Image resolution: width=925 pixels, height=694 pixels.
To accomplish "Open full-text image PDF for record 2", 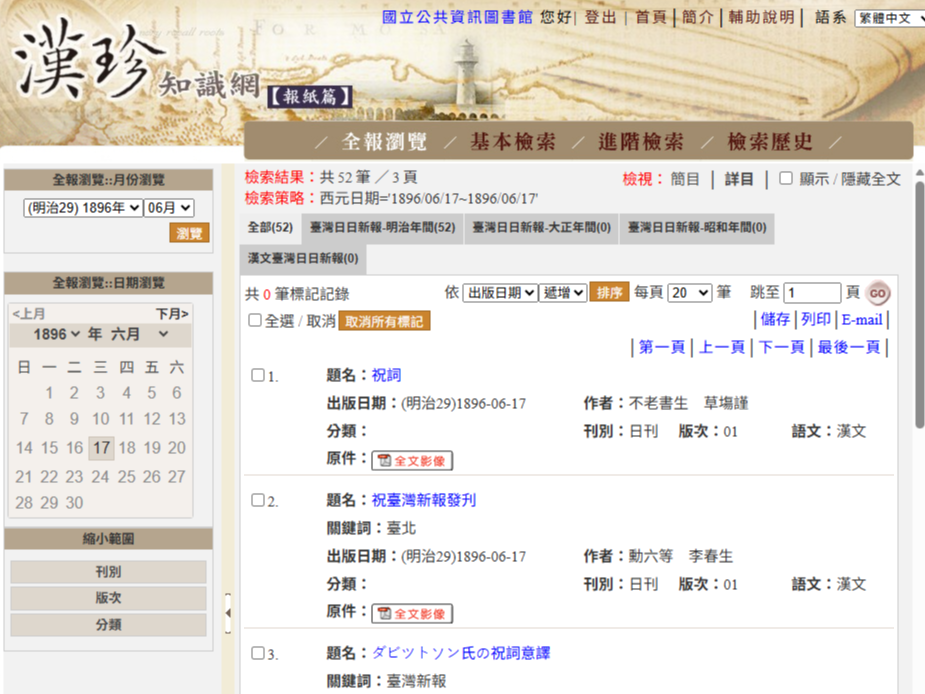I will 412,614.
